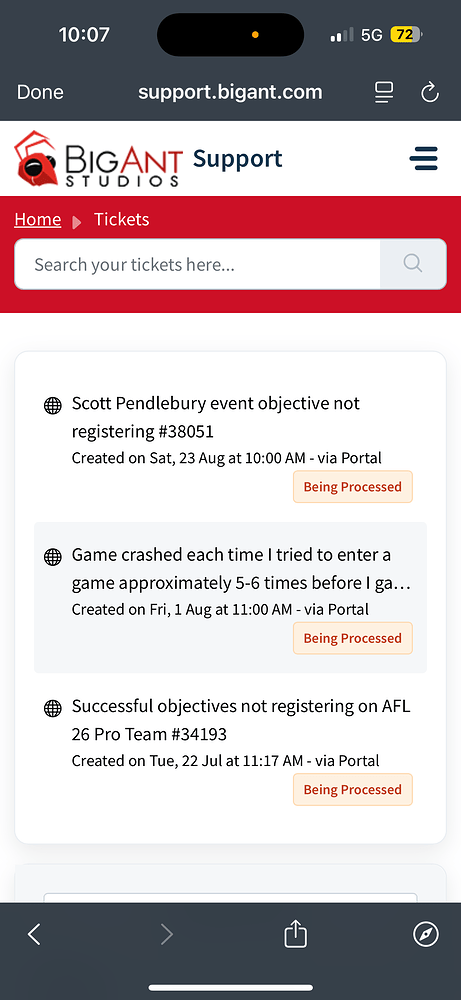This screenshot has height=1000, width=461.
Task: Open the hamburger navigation menu
Action: click(x=423, y=158)
